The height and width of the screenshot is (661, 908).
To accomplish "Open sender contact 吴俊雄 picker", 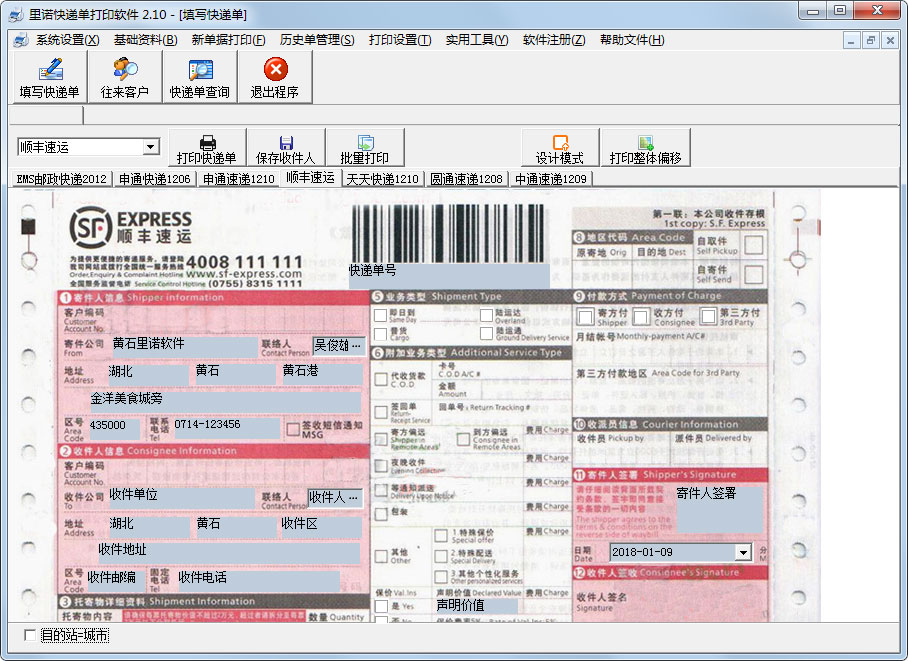I will (356, 346).
